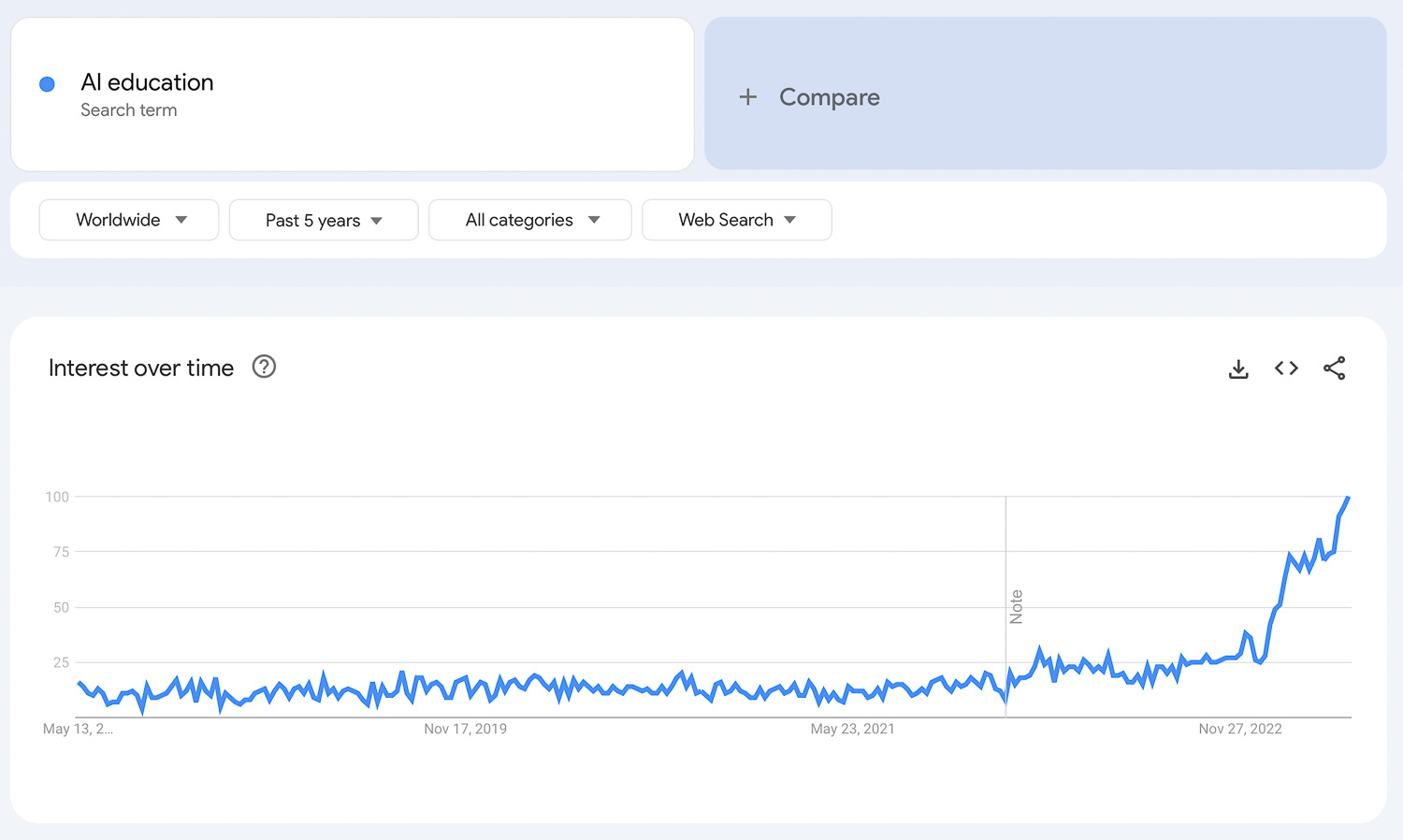Image resolution: width=1403 pixels, height=840 pixels.
Task: Edit the AI education search term
Action: point(147,82)
